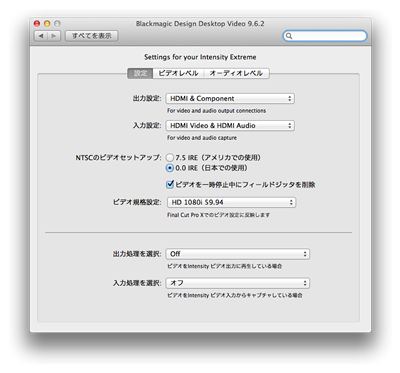Select the 7.5 IRE radio button
The width and height of the screenshot is (400, 373).
(170, 157)
